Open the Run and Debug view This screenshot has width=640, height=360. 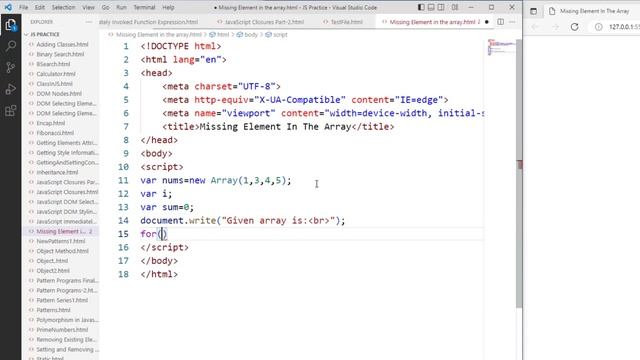tap(11, 89)
